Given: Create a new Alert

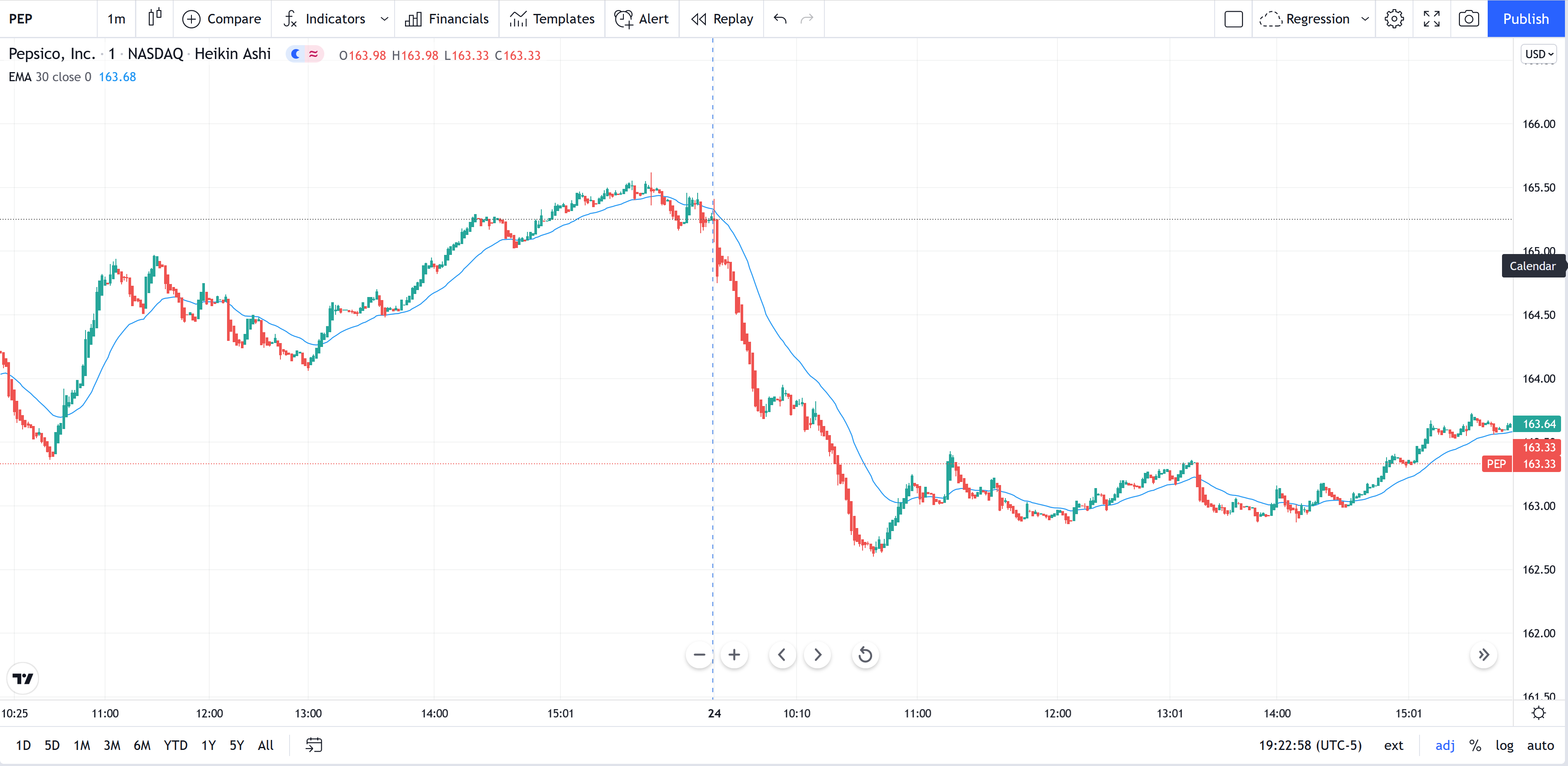Looking at the screenshot, I should [642, 19].
